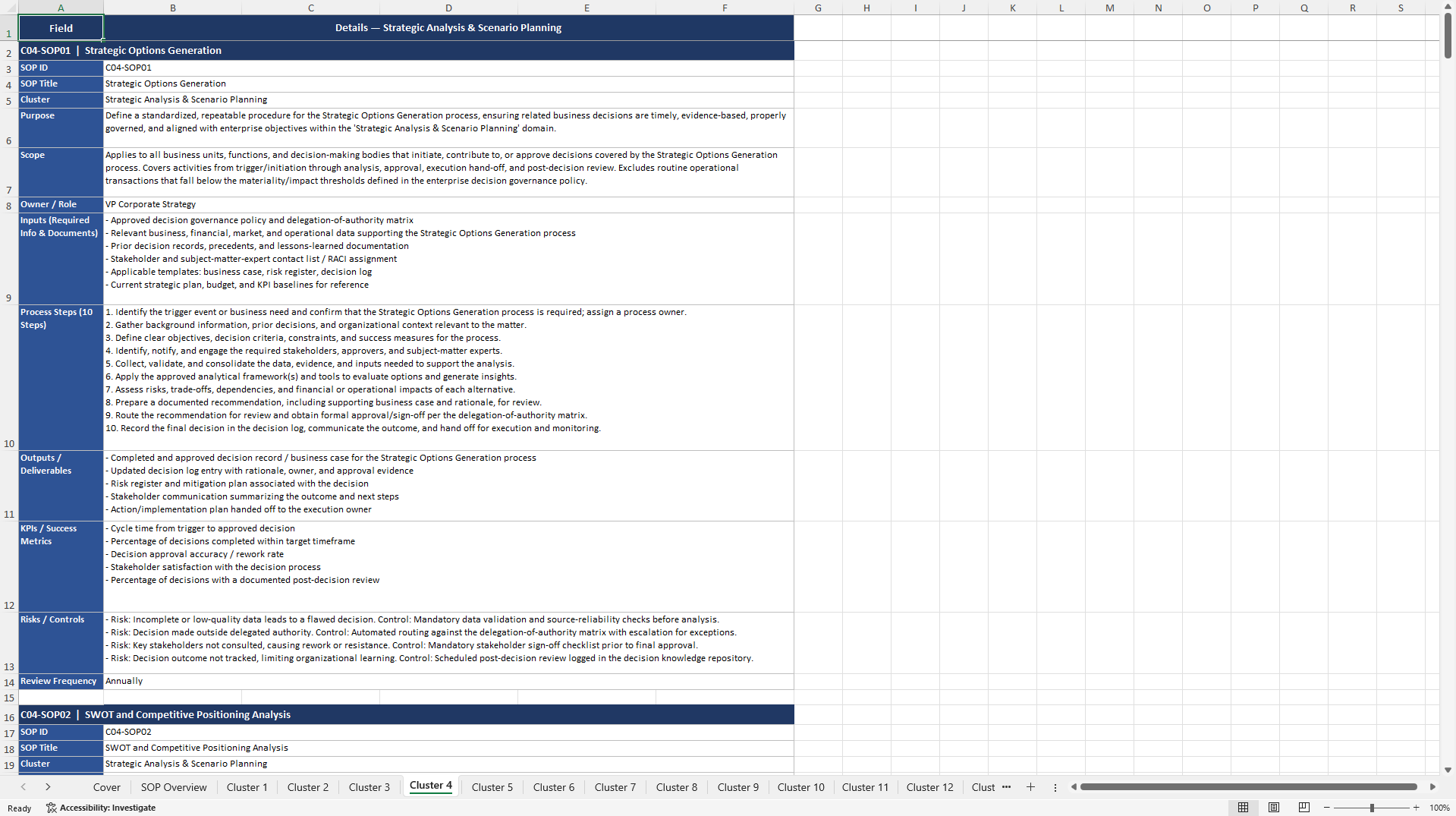Go to the previous sheet tab with the arrow
This screenshot has height=816, width=1456.
click(24, 787)
